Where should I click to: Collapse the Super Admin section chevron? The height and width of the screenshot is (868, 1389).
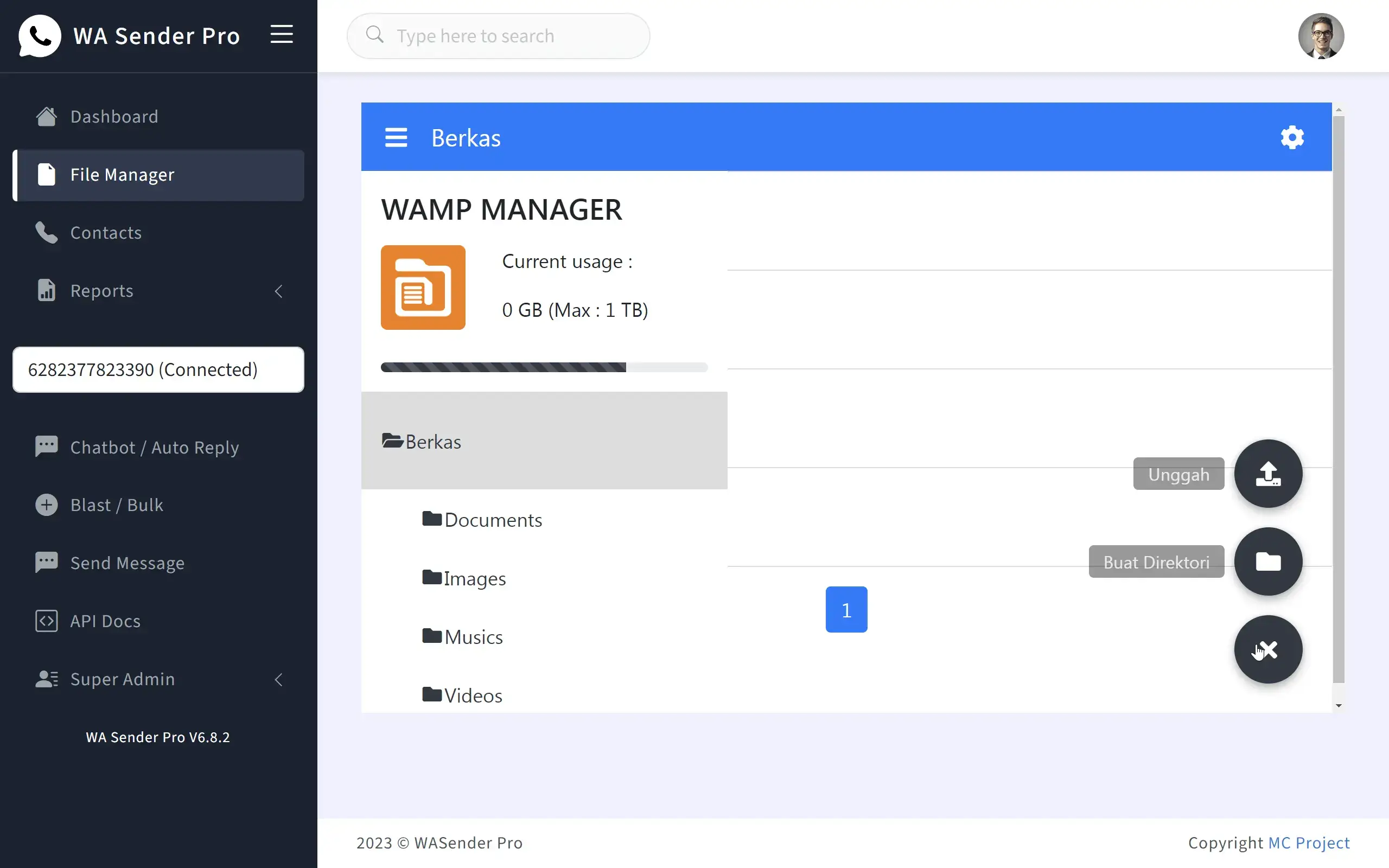click(278, 680)
